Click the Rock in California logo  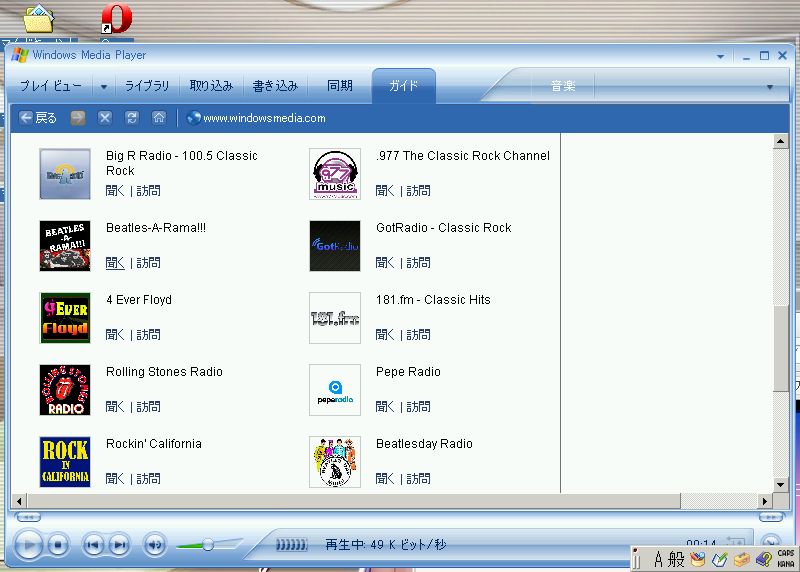tap(65, 462)
